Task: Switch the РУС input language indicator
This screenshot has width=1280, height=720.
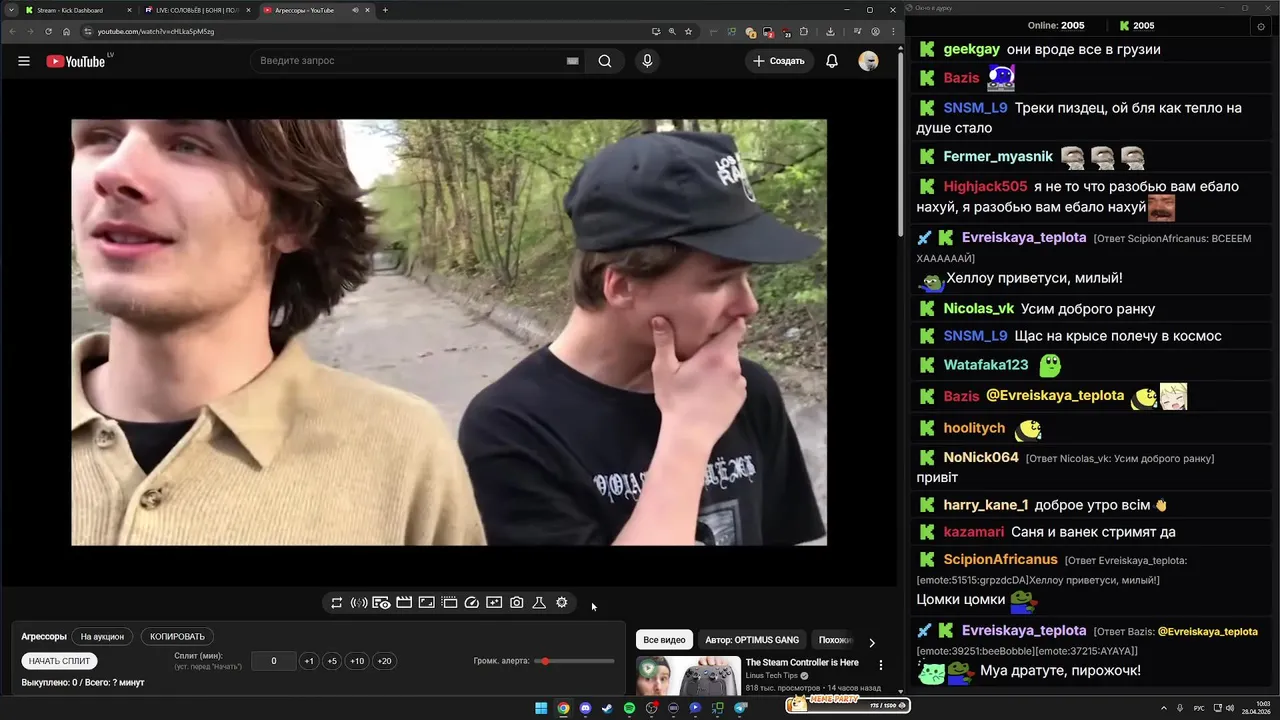Action: pos(1199,708)
